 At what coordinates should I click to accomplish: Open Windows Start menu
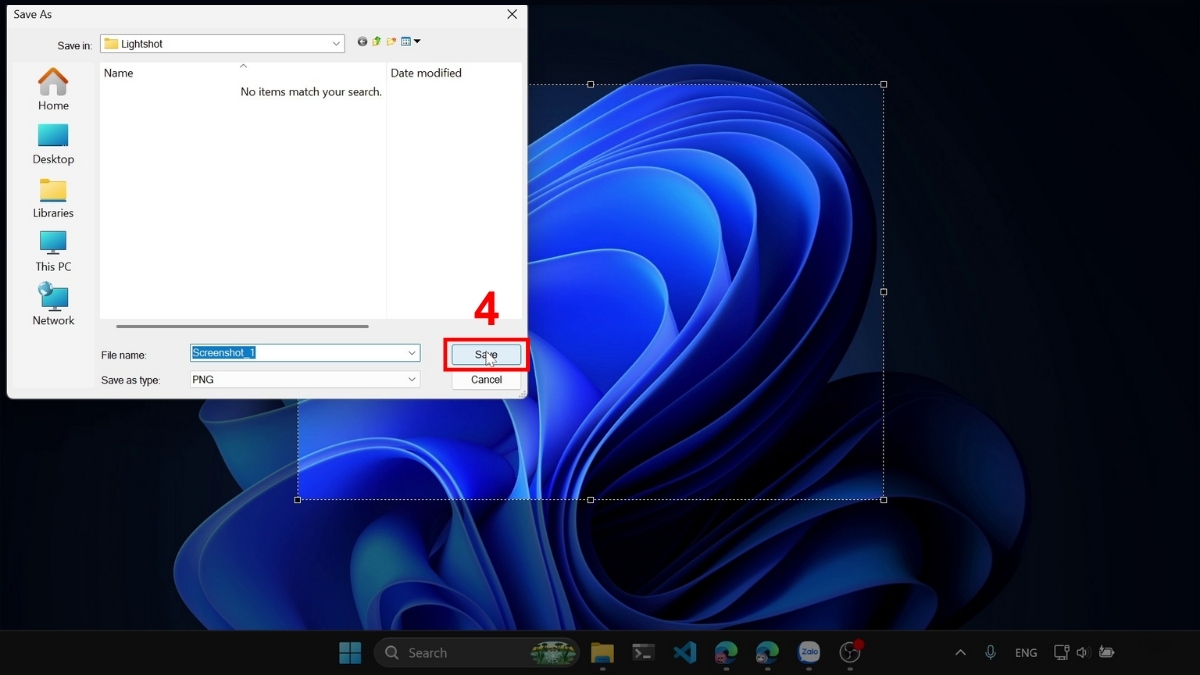[x=350, y=653]
